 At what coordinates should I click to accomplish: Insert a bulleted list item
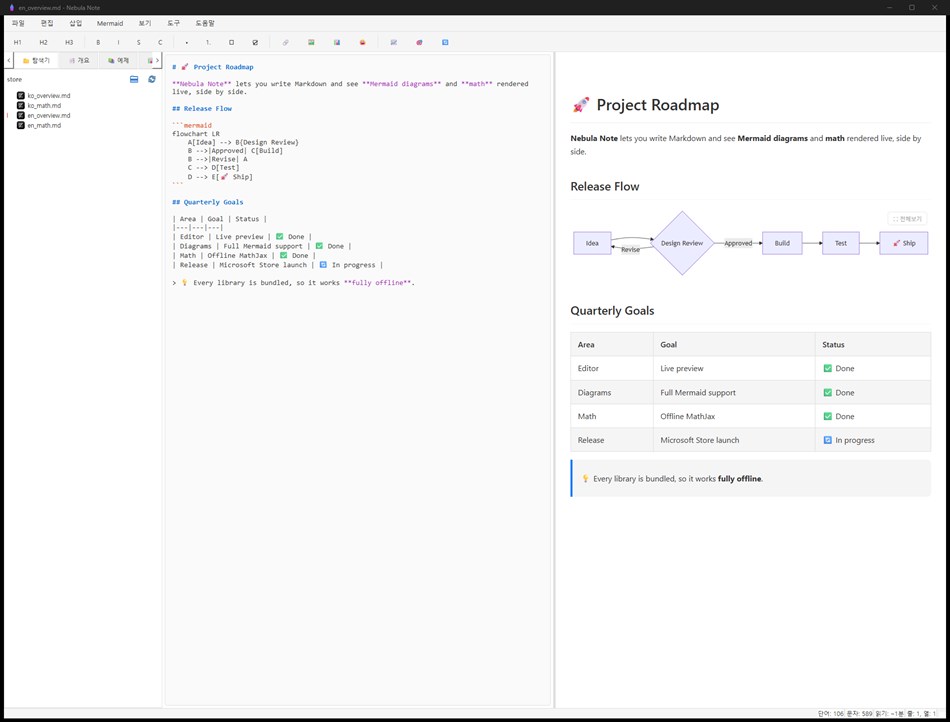pos(187,42)
